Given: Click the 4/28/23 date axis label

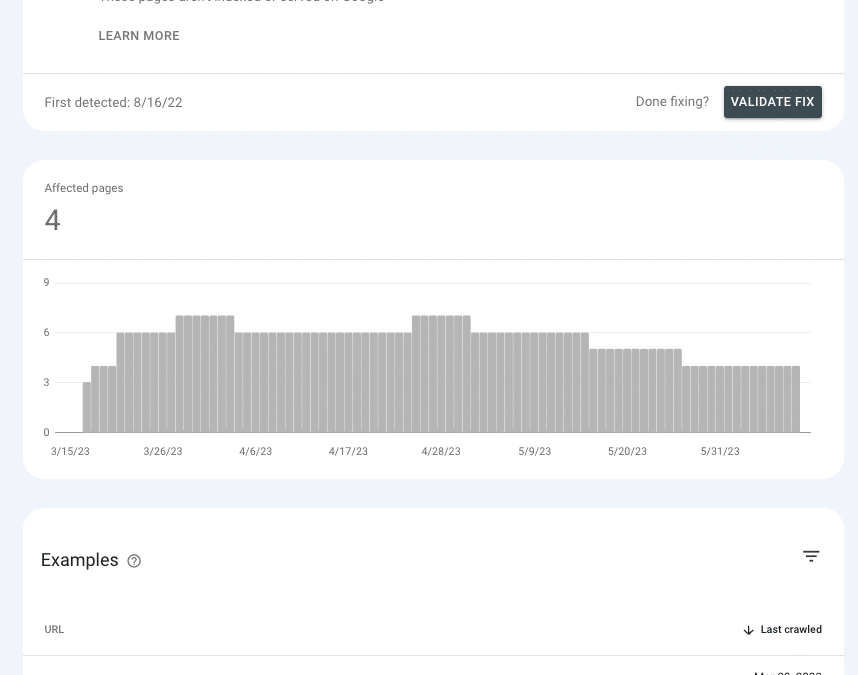Looking at the screenshot, I should tap(441, 451).
